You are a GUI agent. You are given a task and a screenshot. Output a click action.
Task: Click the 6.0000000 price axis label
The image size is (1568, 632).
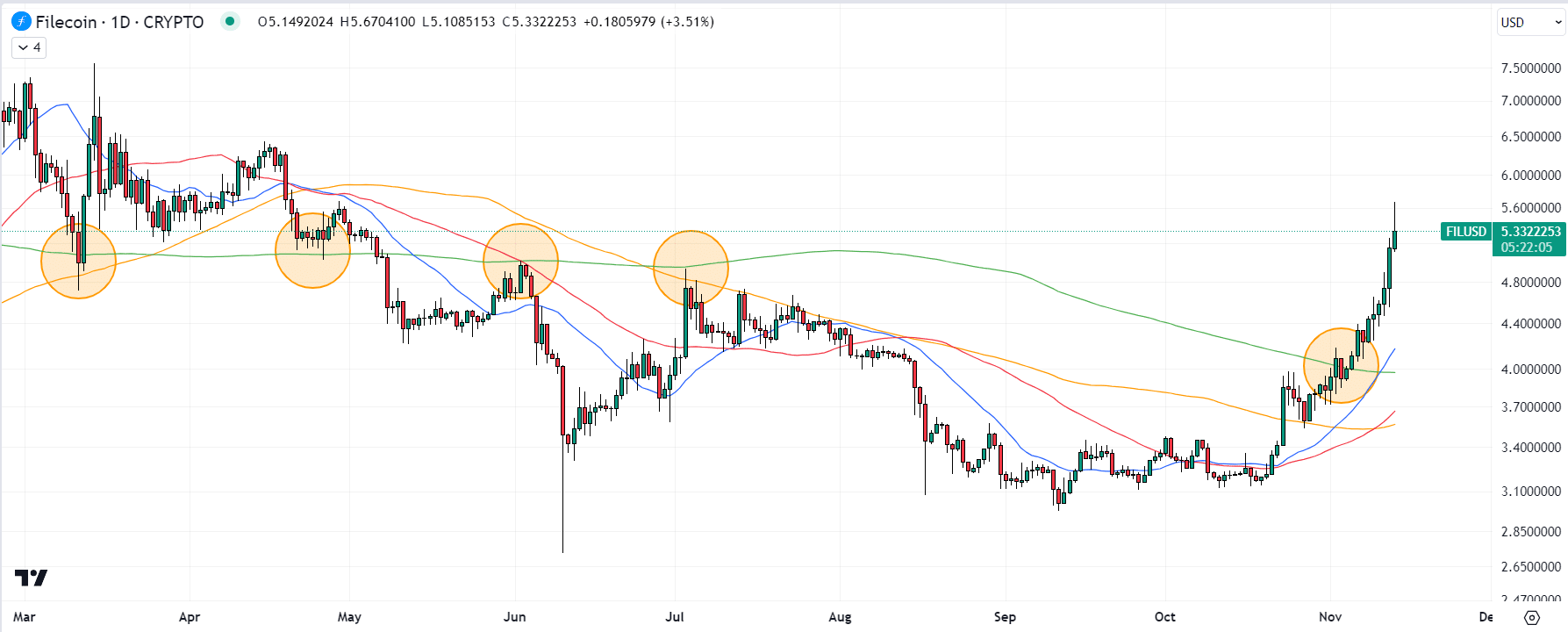[1531, 175]
